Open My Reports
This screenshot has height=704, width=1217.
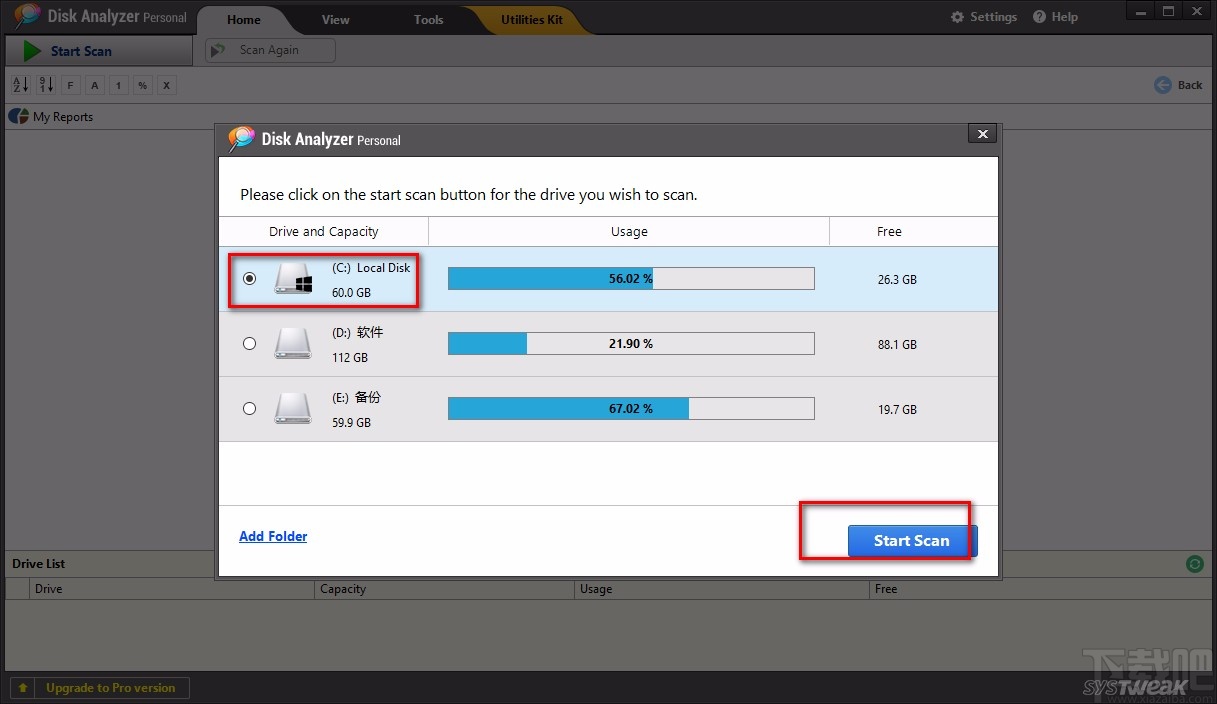60,116
